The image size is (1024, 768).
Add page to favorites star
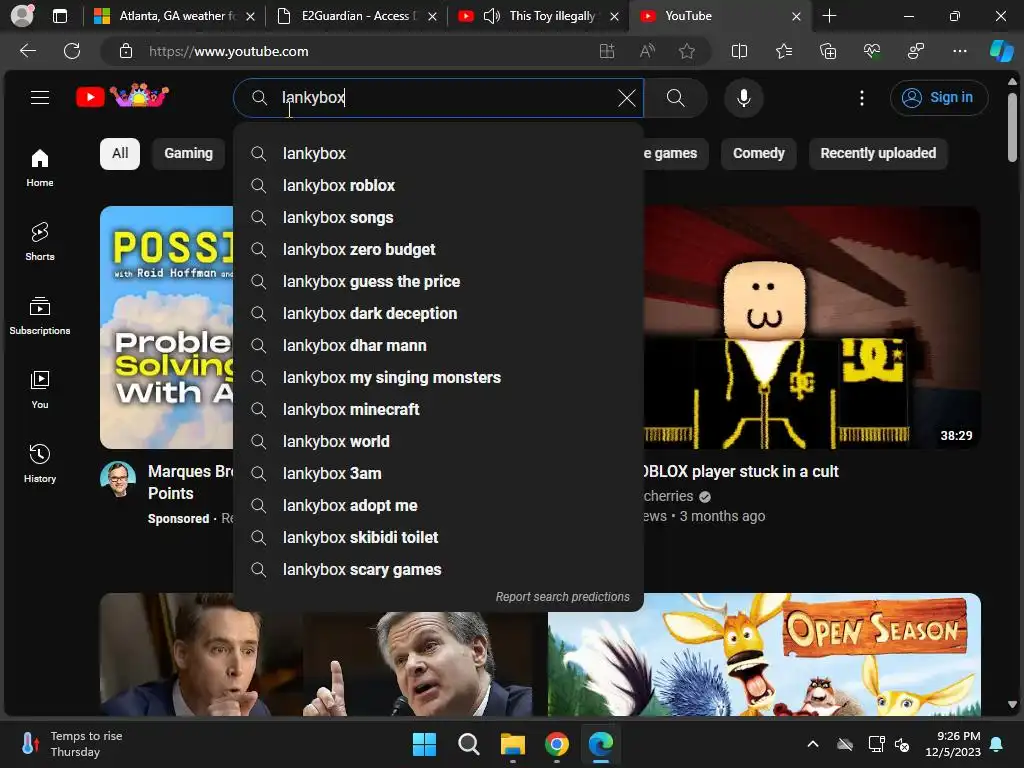pyautogui.click(x=686, y=51)
